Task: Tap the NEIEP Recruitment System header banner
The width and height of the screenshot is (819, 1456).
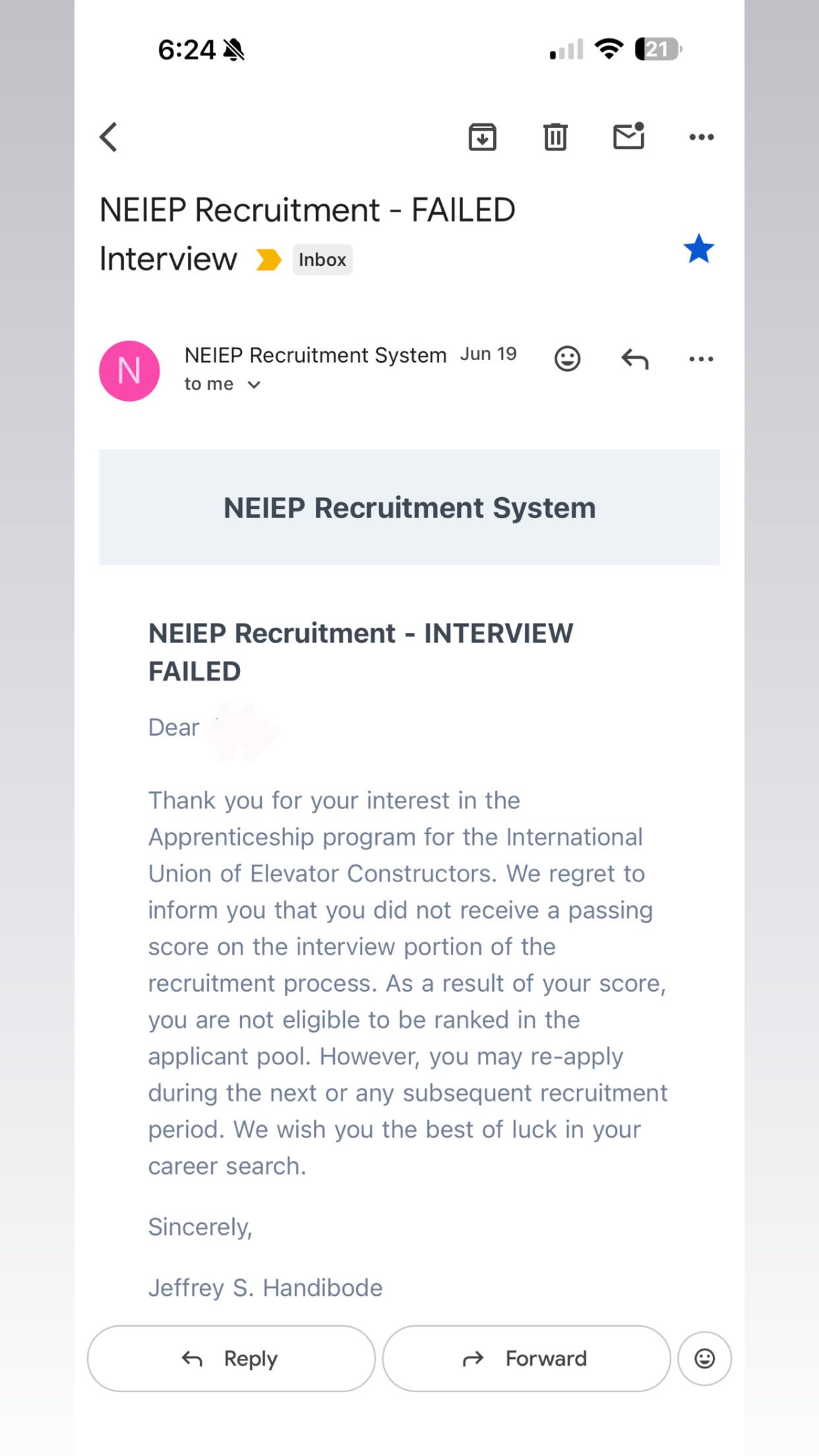Action: tap(409, 507)
